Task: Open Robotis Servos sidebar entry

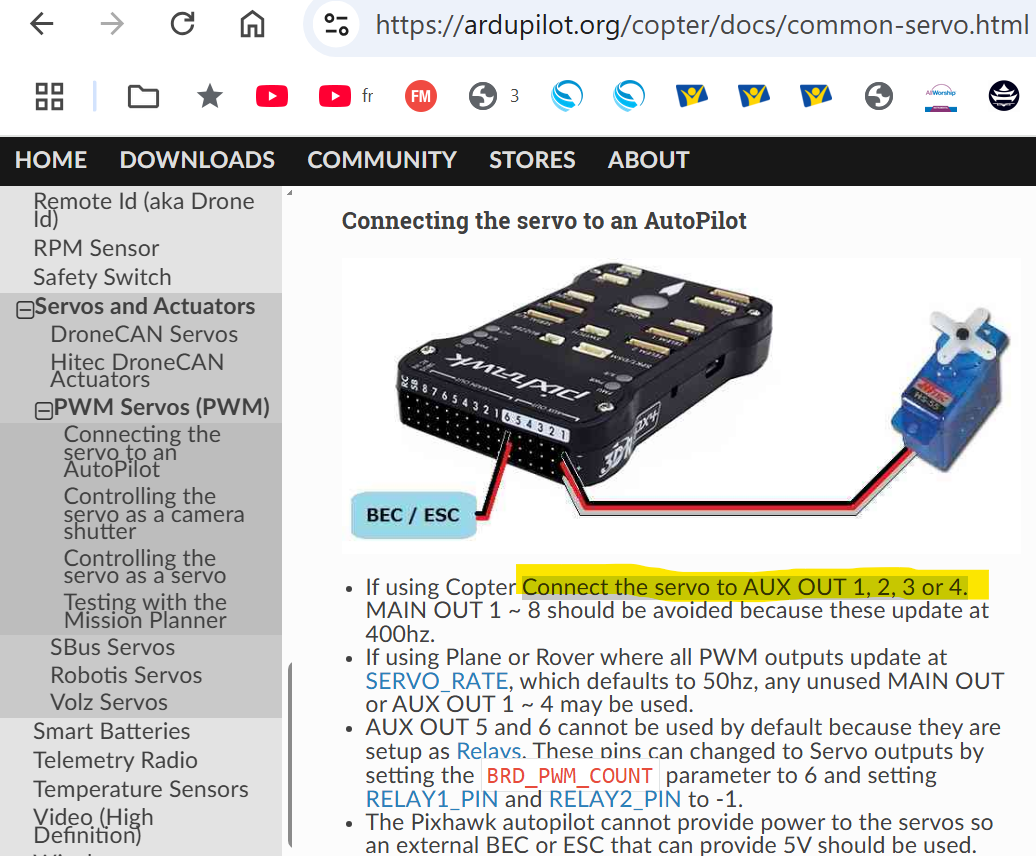Action: tap(126, 676)
